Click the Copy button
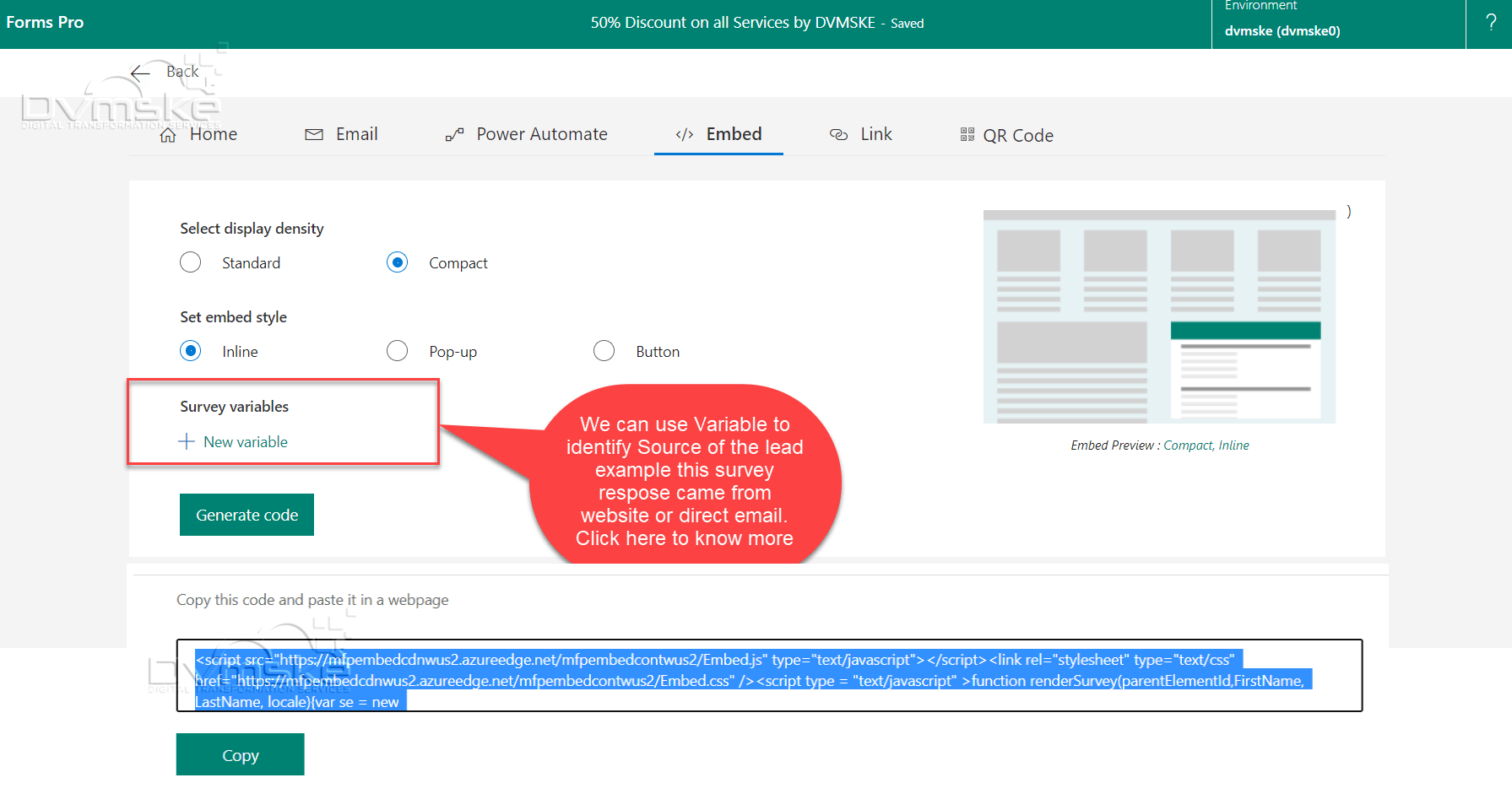1512x810 pixels. (241, 754)
